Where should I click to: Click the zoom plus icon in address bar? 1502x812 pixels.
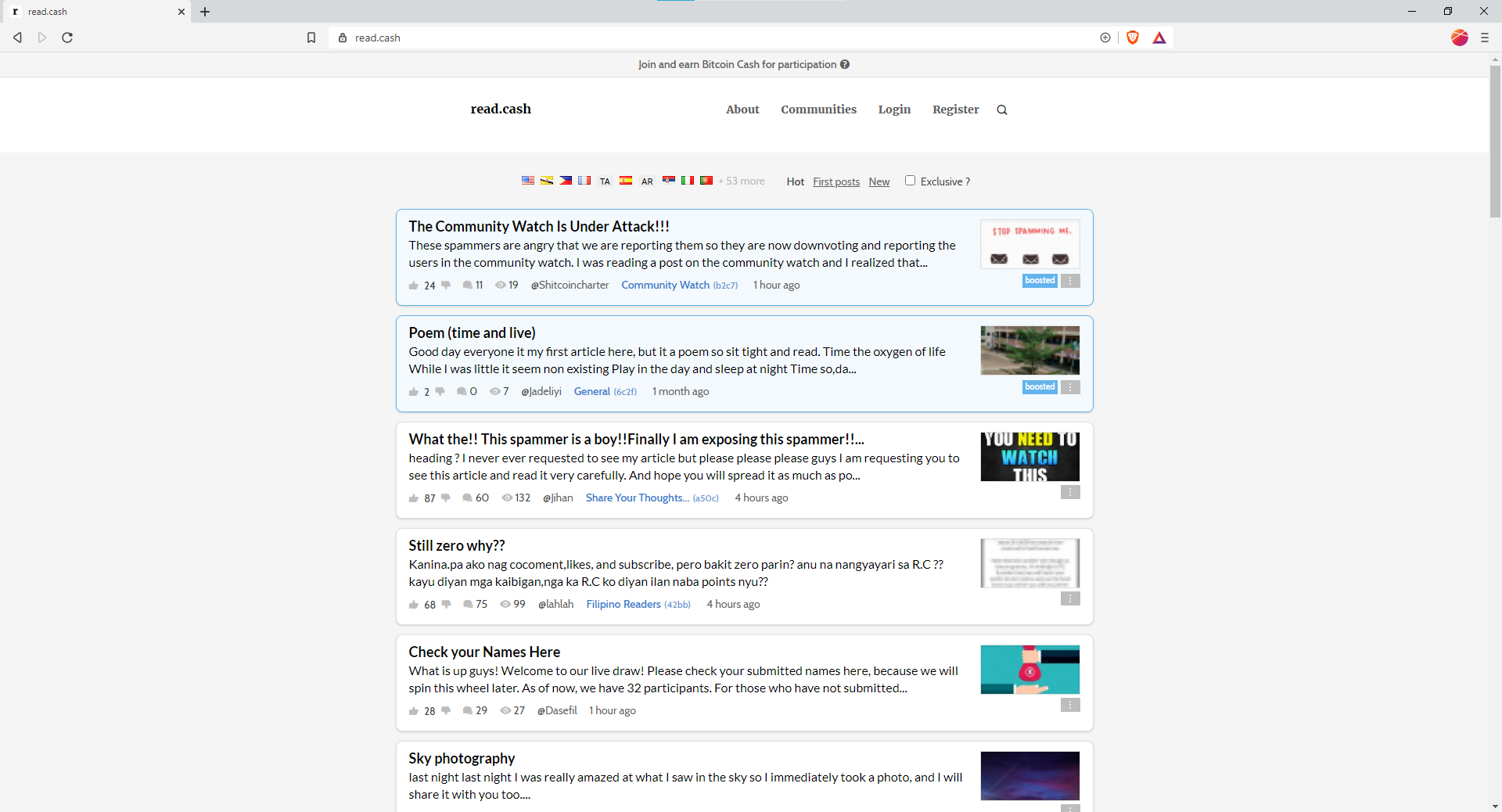(x=1105, y=38)
